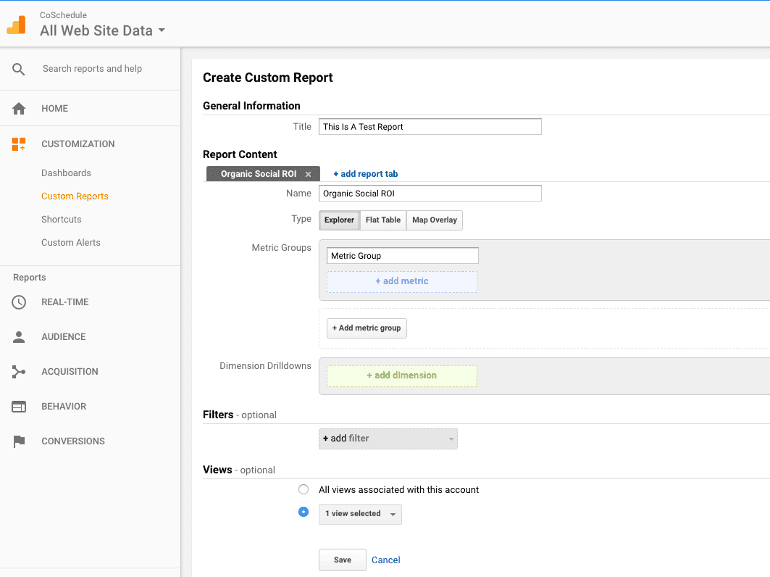Select All views associated with this account
This screenshot has height=577, width=770.
[x=303, y=490]
